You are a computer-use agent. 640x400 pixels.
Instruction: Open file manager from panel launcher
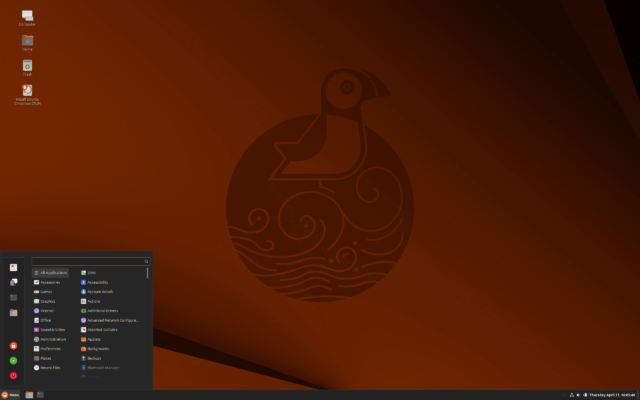(29, 395)
